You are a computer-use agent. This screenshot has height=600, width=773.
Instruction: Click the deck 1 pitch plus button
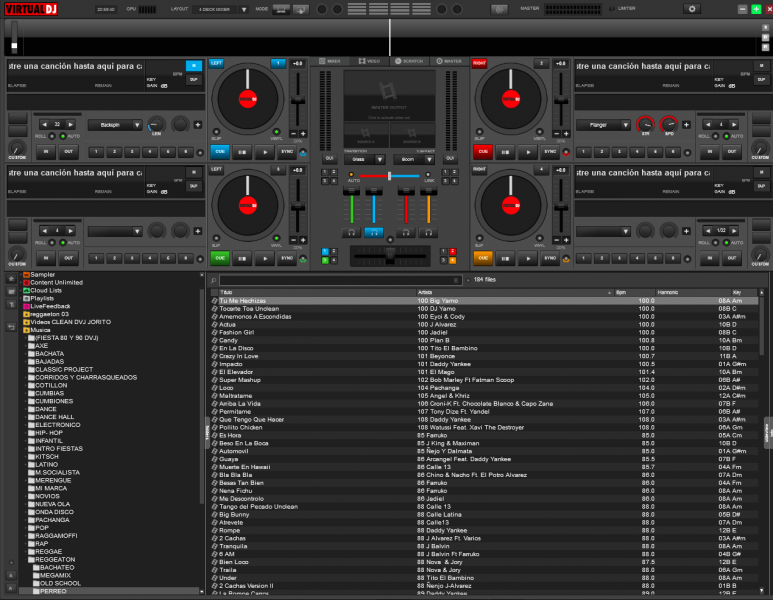click(303, 134)
